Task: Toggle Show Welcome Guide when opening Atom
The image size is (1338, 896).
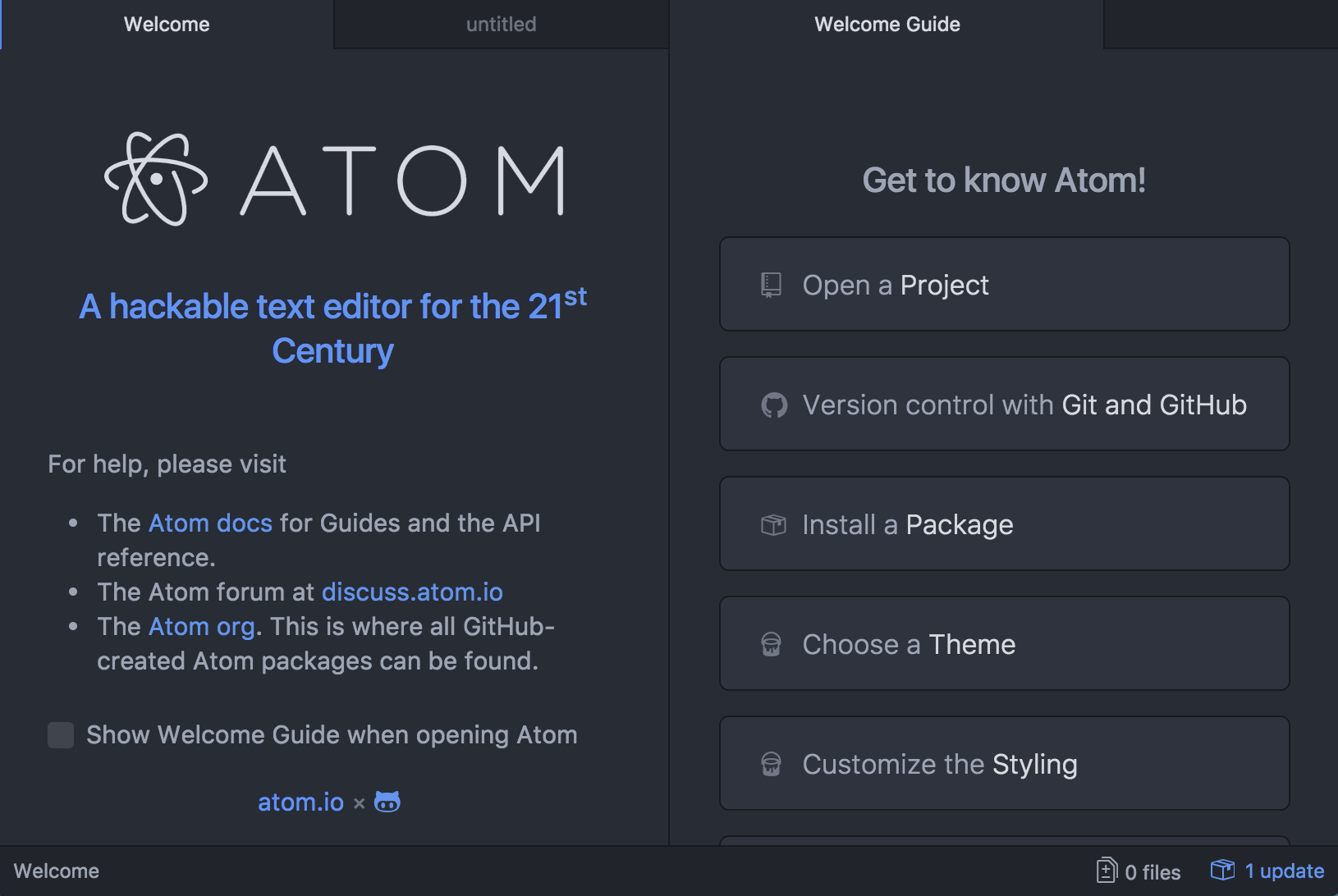Action: pos(61,735)
